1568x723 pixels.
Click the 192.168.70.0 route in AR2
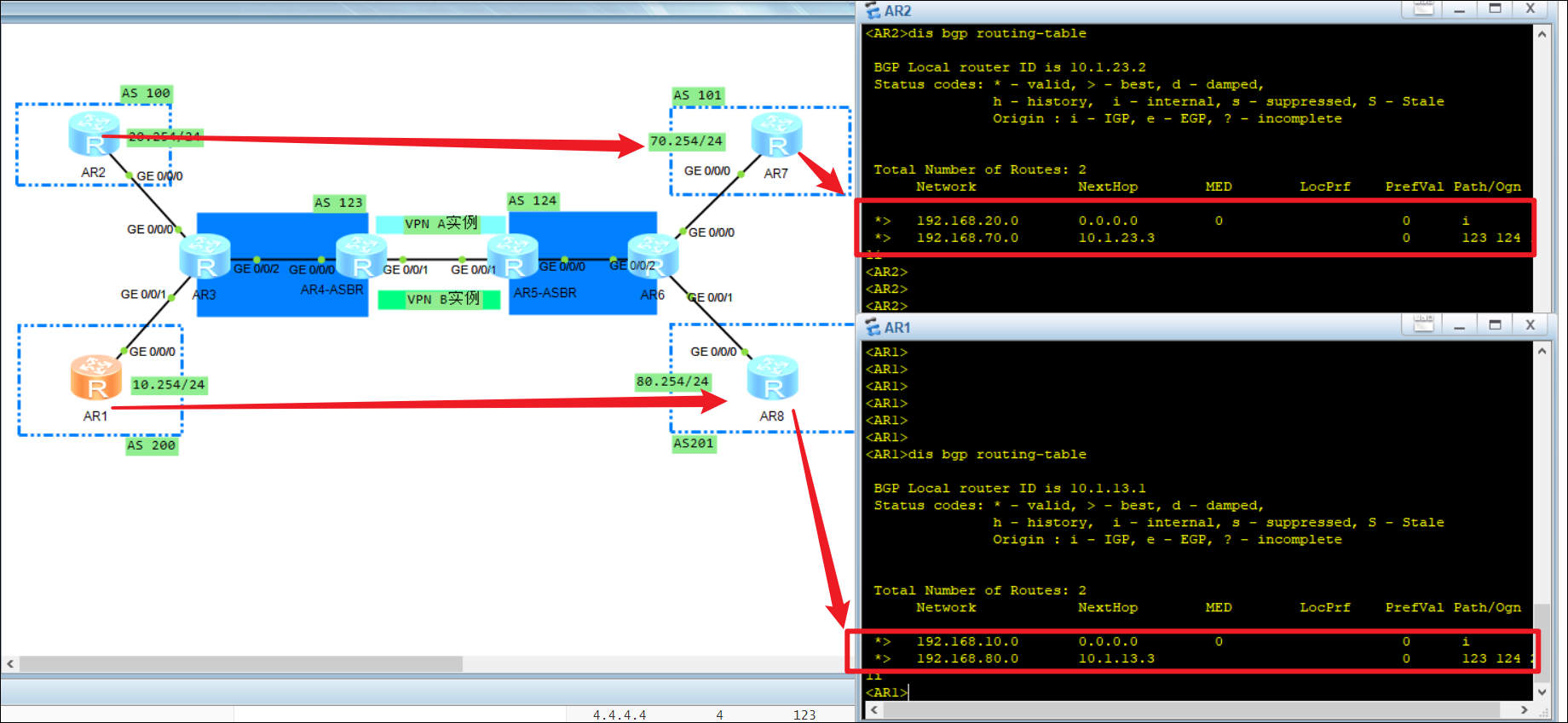pos(967,238)
